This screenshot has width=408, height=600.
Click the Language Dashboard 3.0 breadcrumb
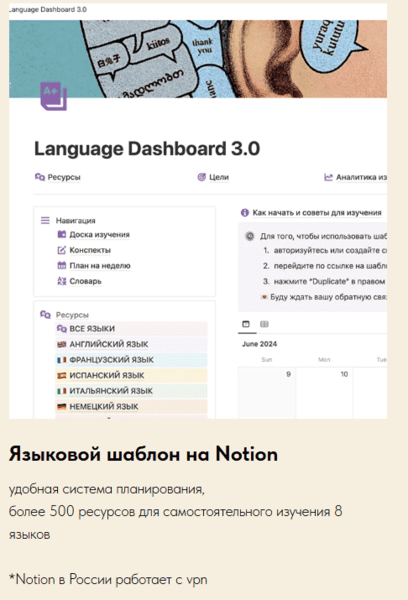coord(48,10)
